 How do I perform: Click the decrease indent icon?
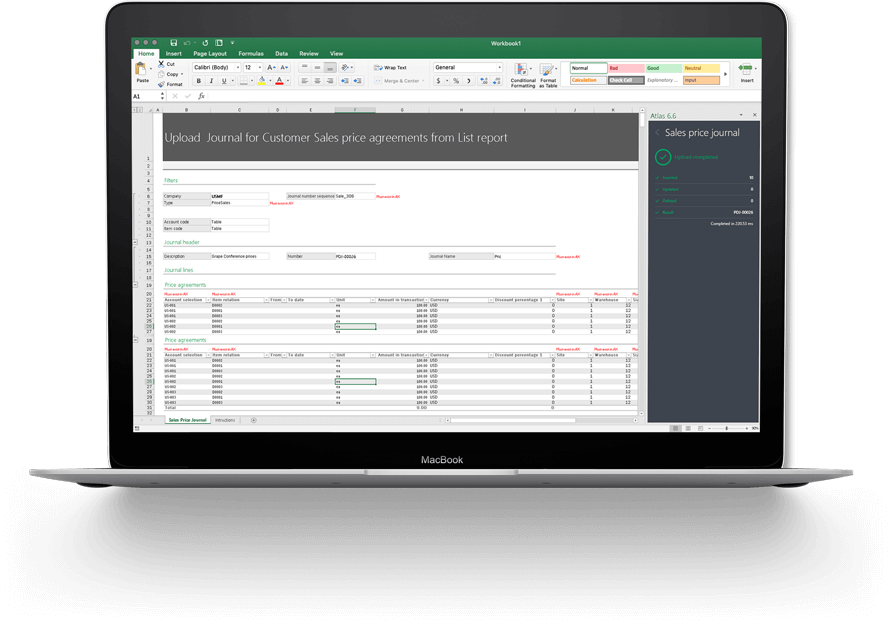(x=345, y=81)
